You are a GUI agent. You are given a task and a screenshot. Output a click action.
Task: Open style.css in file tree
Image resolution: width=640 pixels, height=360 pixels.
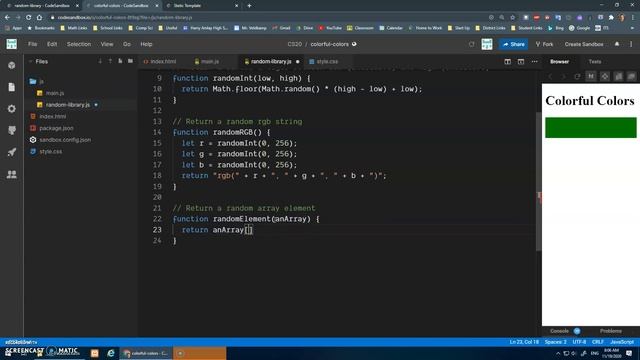[51, 151]
